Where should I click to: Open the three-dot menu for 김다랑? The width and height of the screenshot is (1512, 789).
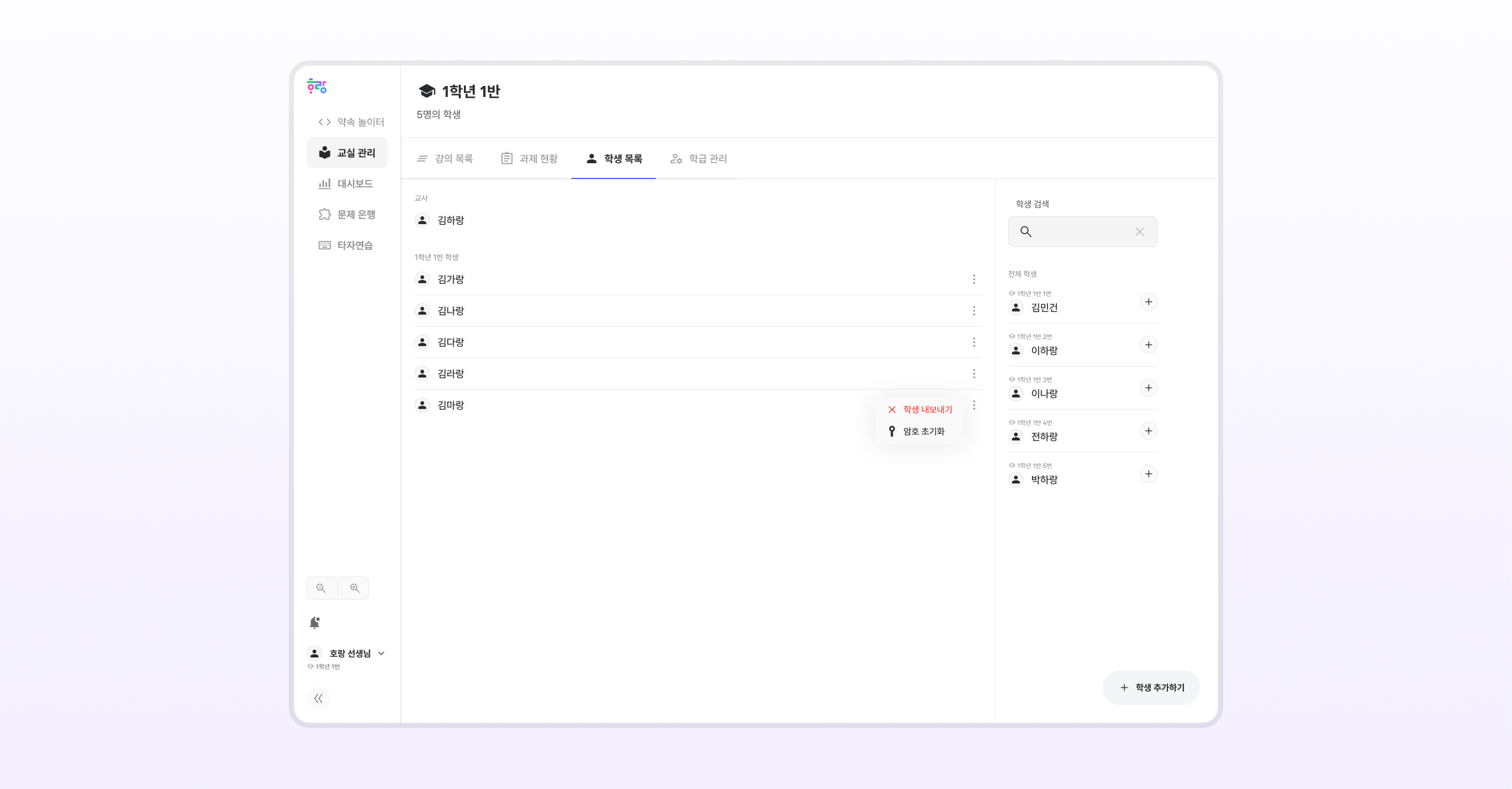click(x=974, y=342)
